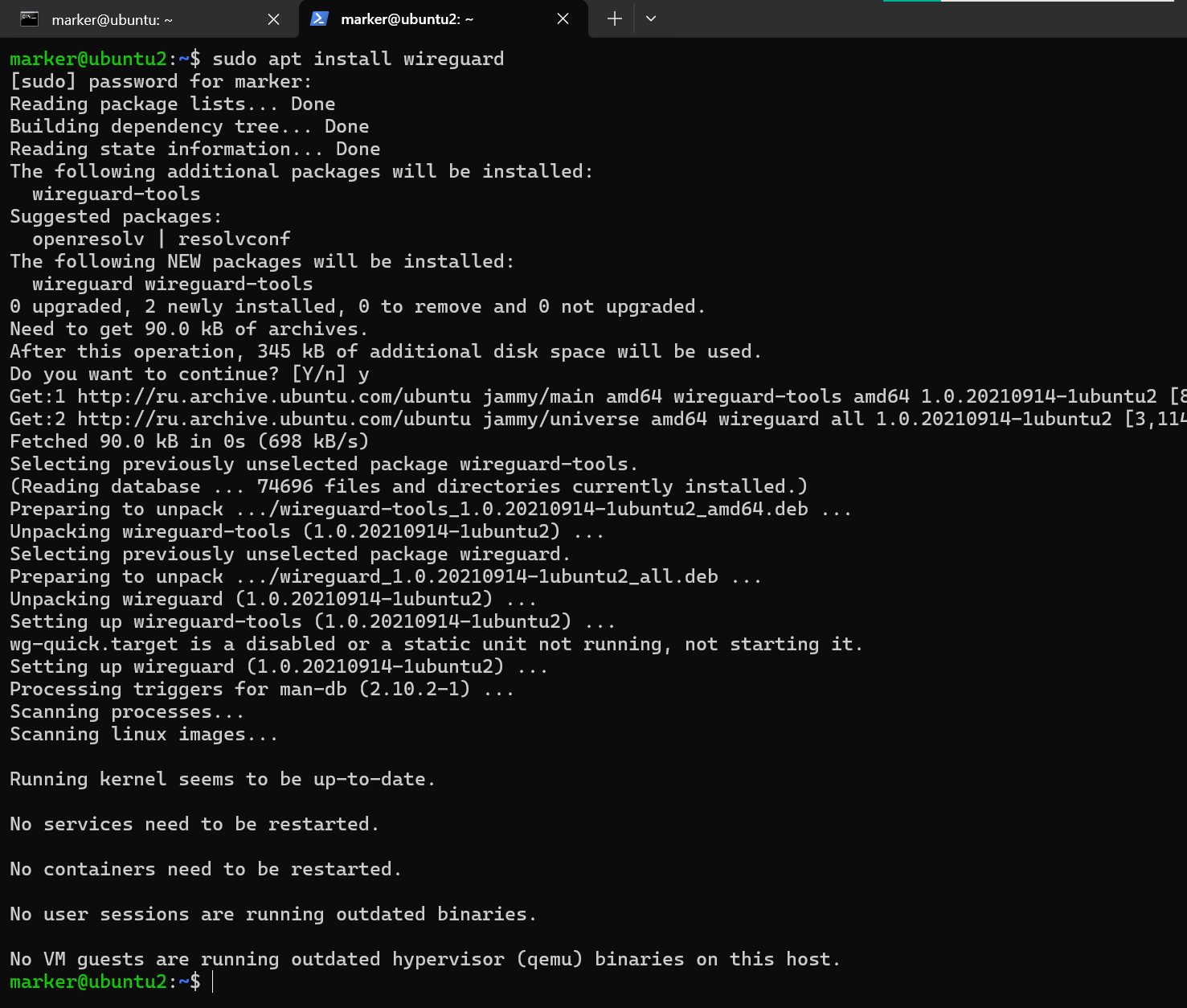The image size is (1187, 1008).
Task: Click the 'wg-quick.target' text in the output
Action: pos(93,644)
